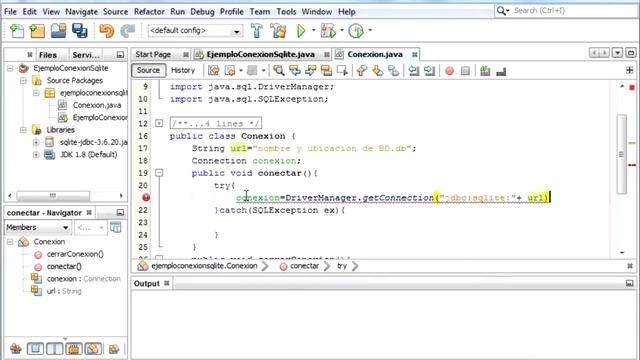Collapse the conectar method fold on line 19
The image size is (640, 360).
pyautogui.click(x=159, y=173)
